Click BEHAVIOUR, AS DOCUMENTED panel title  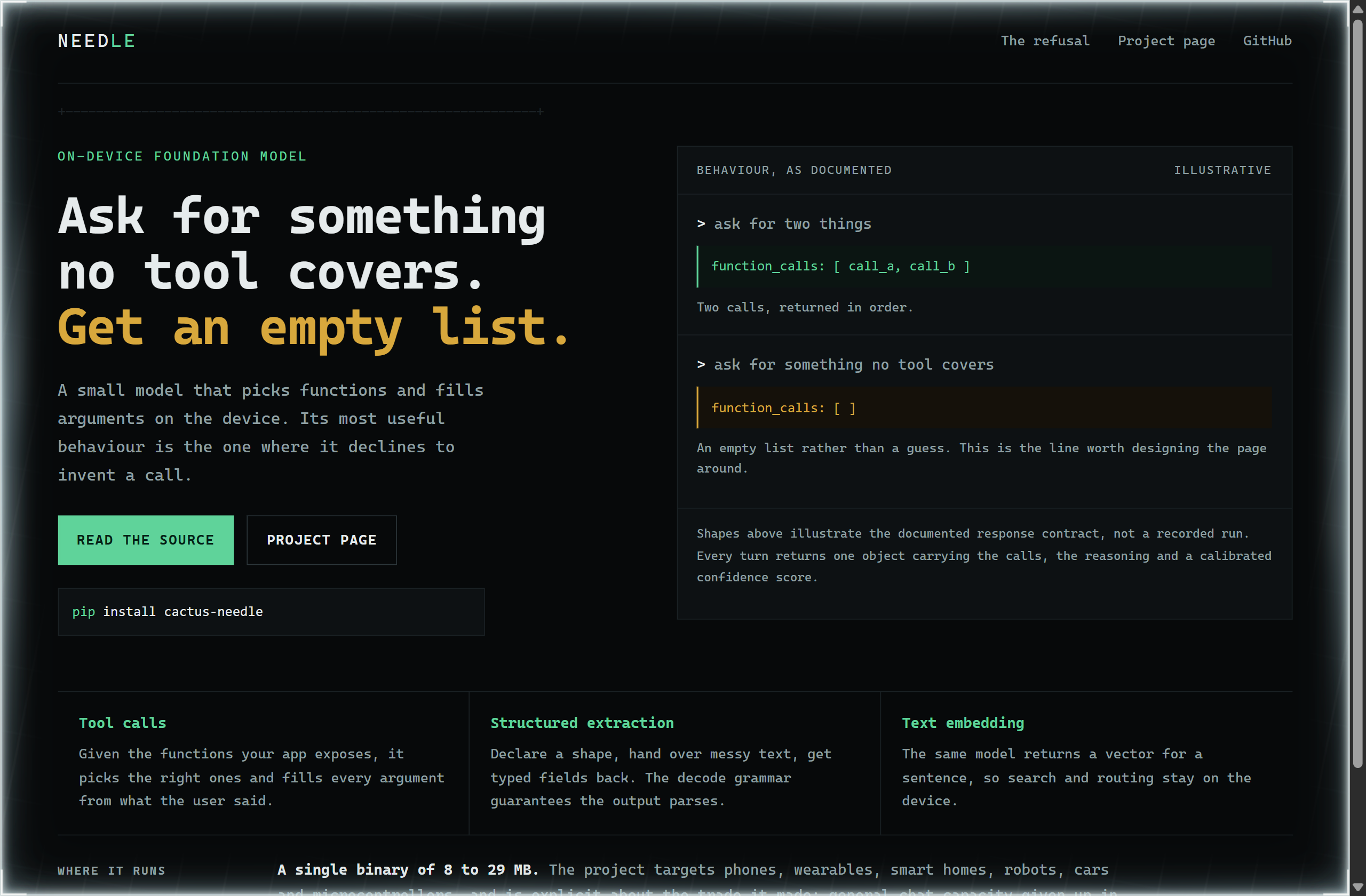pyautogui.click(x=794, y=170)
